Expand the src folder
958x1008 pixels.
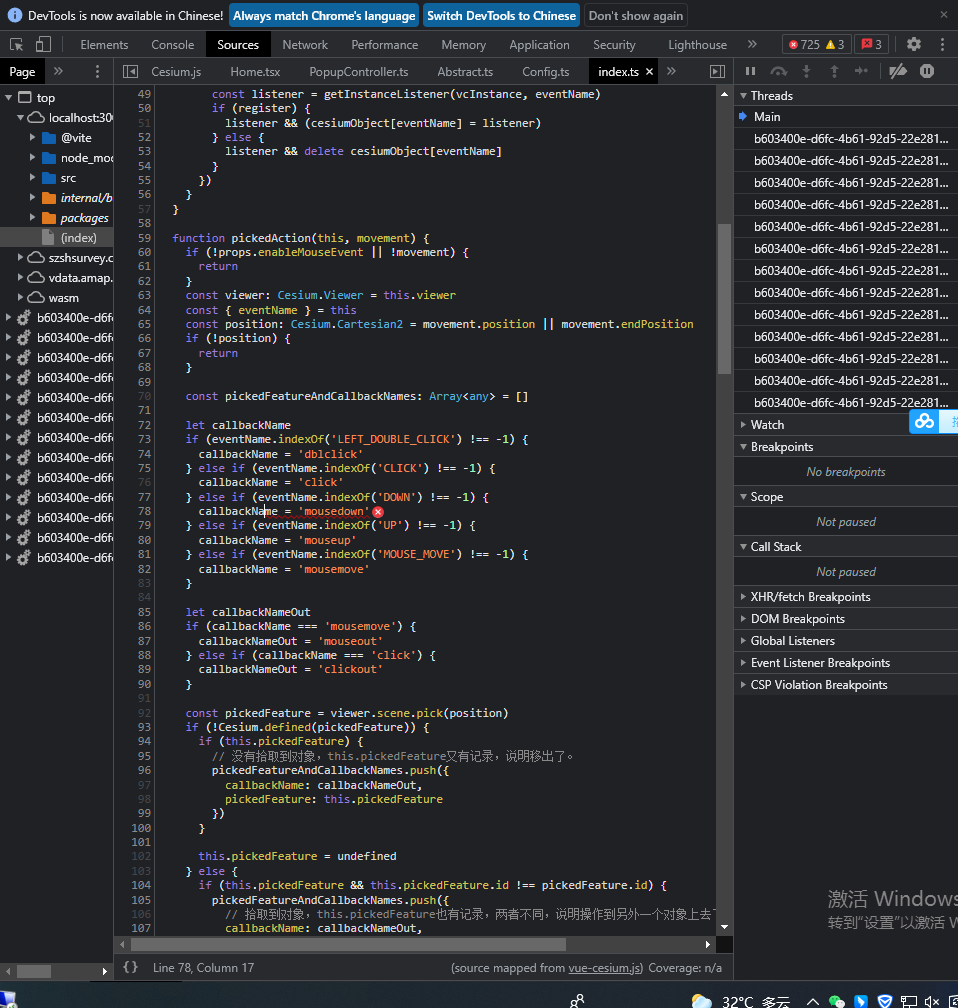32,177
